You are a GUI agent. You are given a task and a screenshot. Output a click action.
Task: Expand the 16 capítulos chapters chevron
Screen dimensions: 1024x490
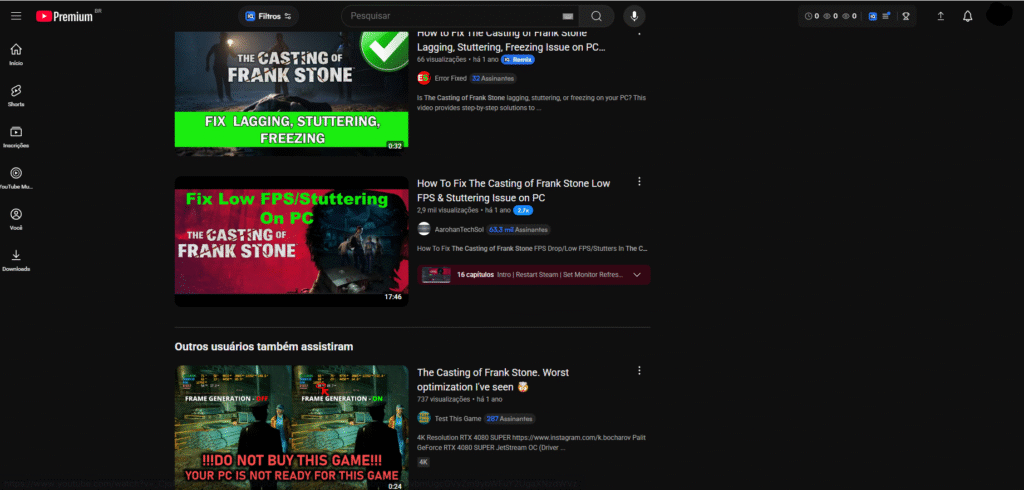click(x=637, y=275)
